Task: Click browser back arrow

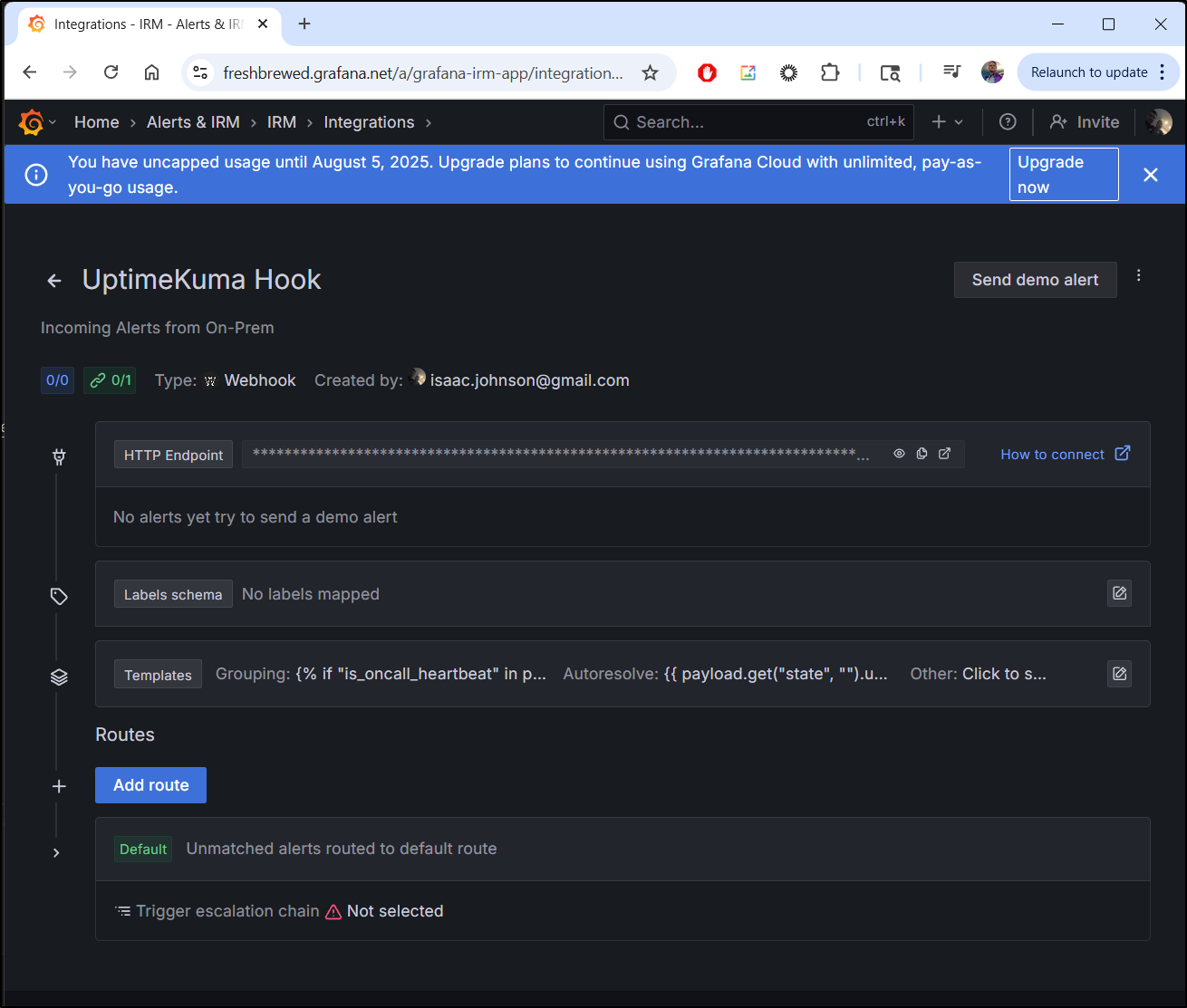Action: [29, 72]
